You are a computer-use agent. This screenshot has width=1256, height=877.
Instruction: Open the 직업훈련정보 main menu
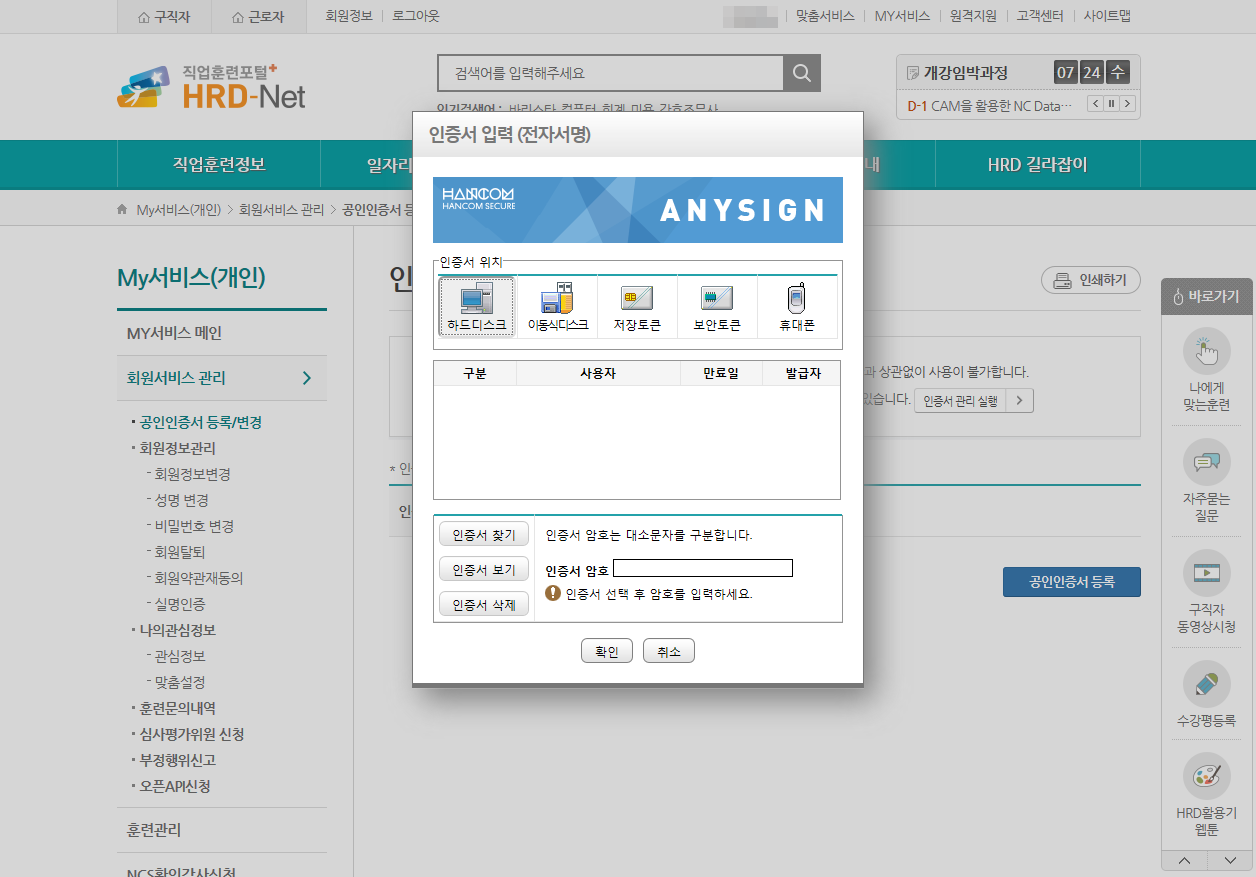219,165
